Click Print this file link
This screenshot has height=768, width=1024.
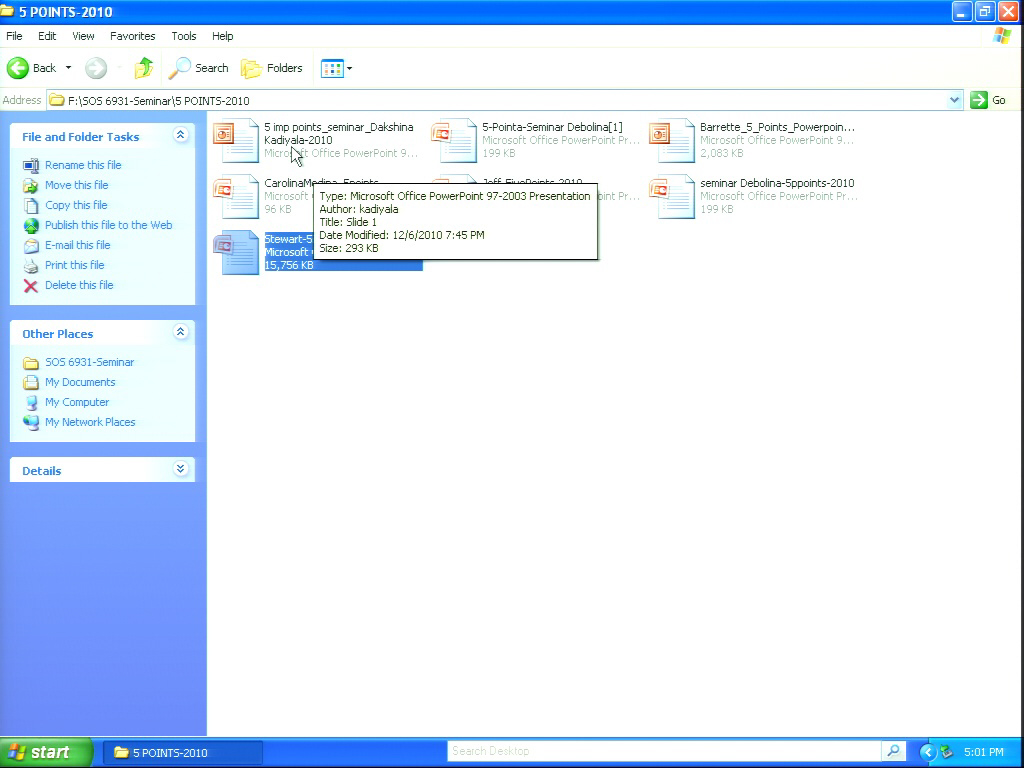pyautogui.click(x=74, y=265)
